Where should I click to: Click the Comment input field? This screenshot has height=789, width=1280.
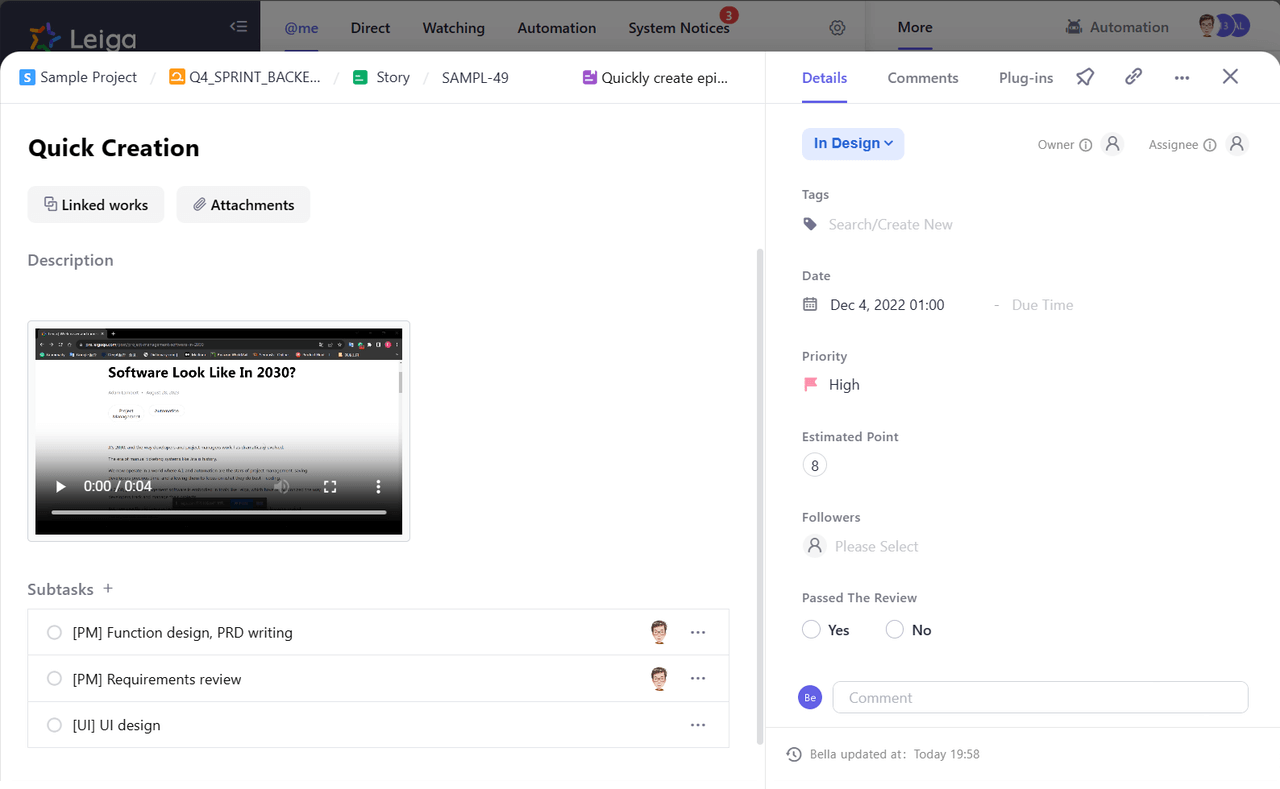point(1040,697)
